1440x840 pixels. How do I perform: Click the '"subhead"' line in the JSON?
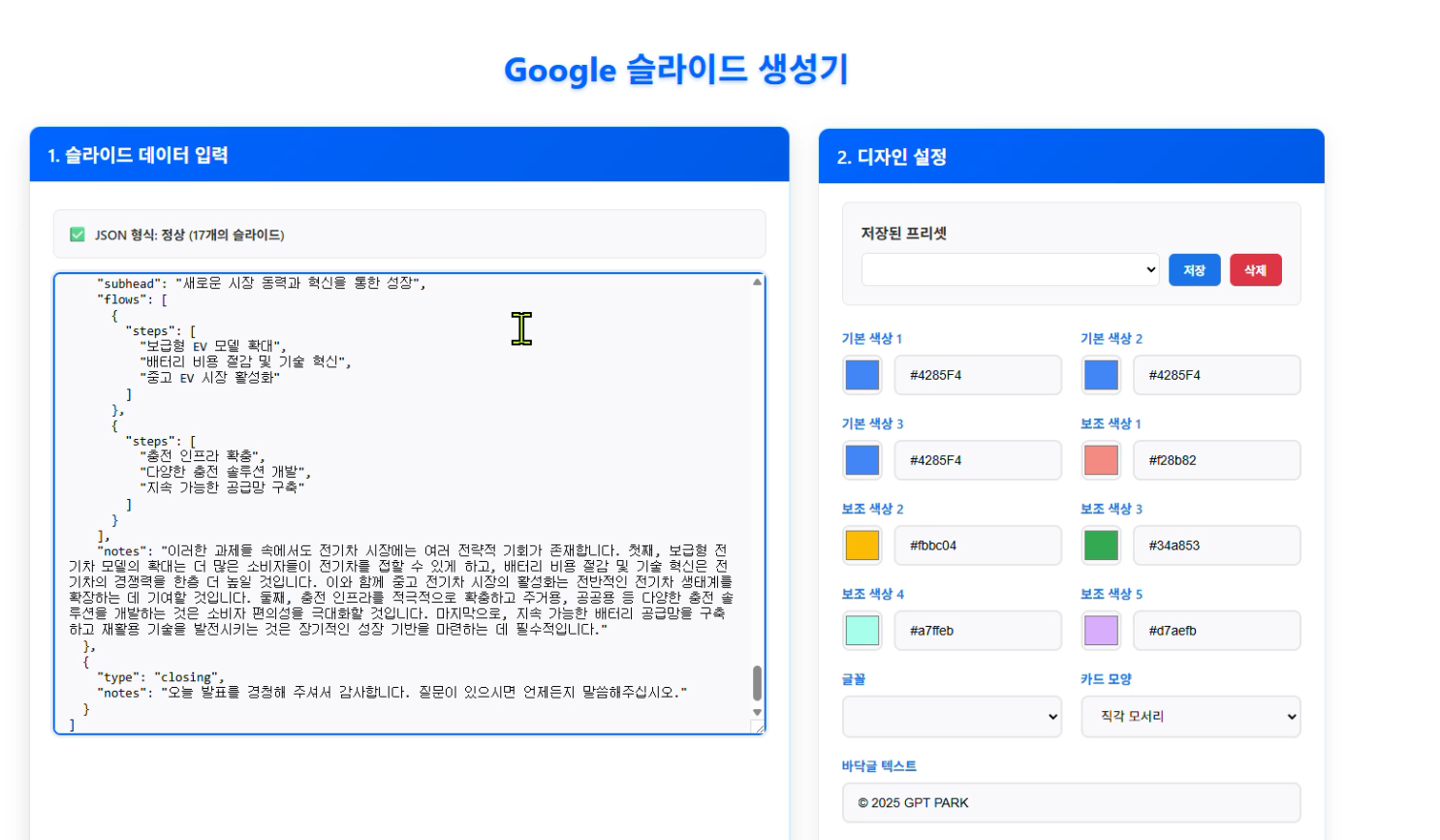coord(262,283)
